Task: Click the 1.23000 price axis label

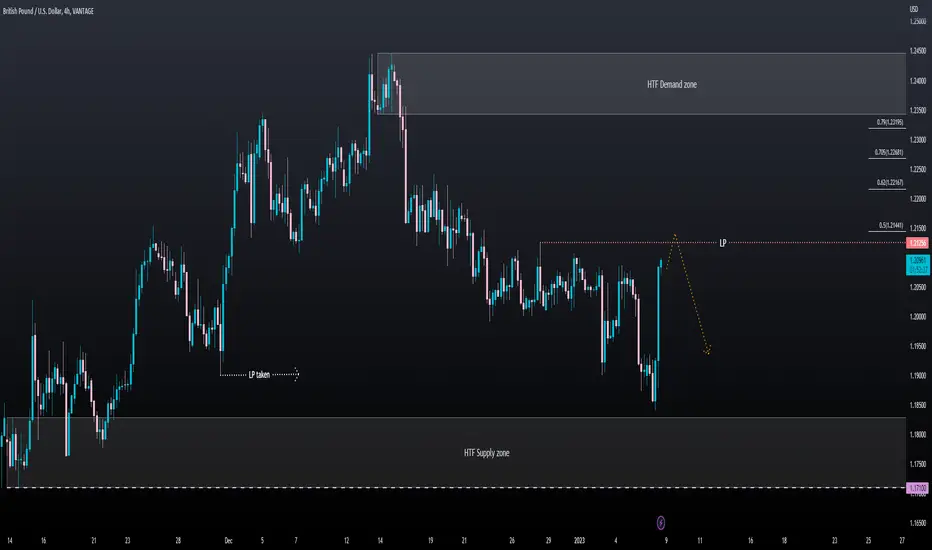Action: coord(918,140)
